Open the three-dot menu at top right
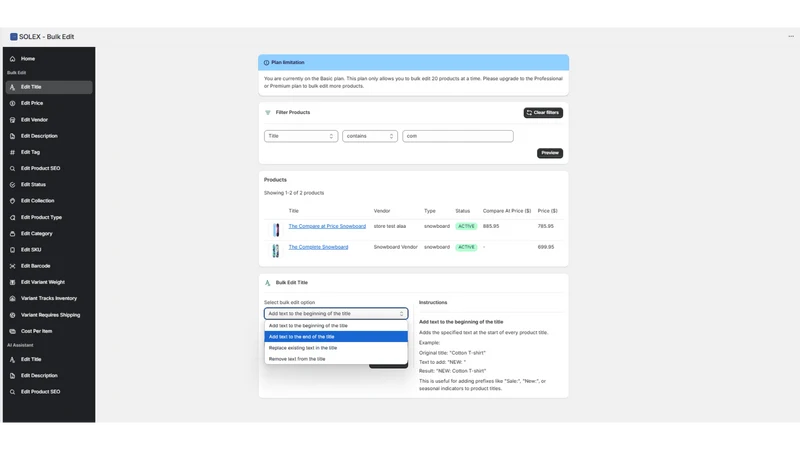The image size is (800, 450). point(791,36)
